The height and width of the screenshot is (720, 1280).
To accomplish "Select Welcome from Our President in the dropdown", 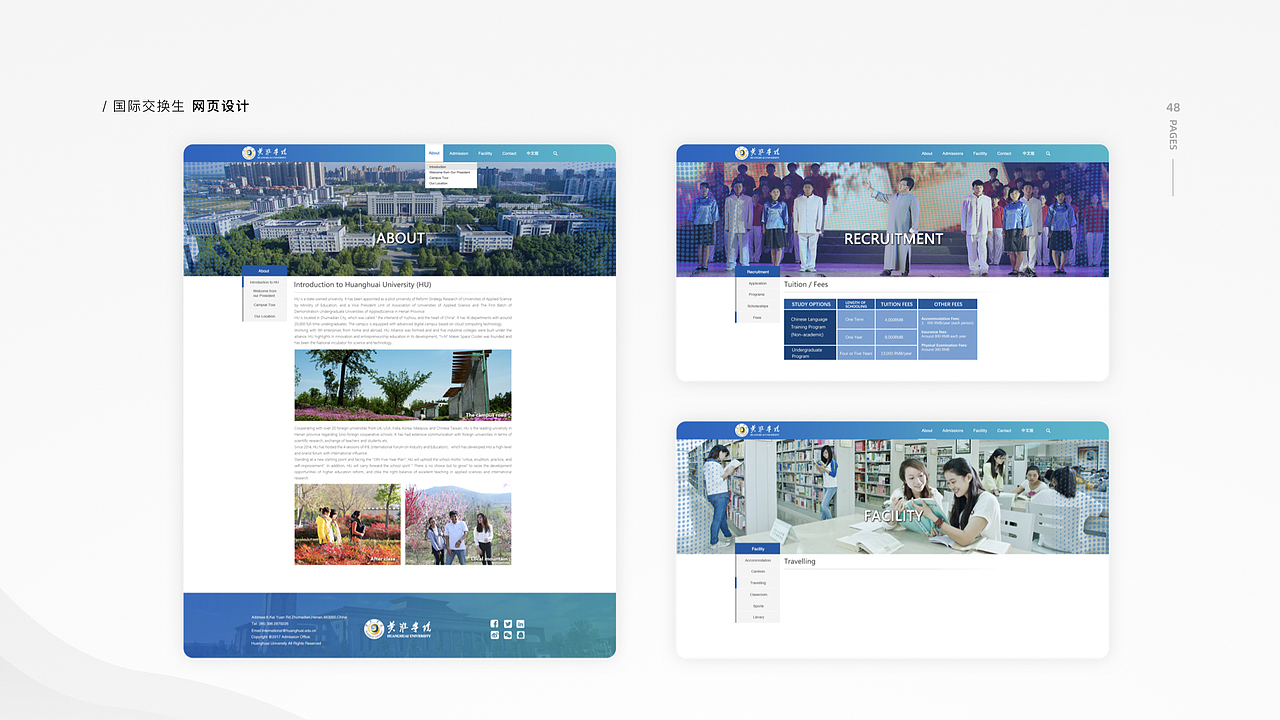I will pyautogui.click(x=450, y=172).
